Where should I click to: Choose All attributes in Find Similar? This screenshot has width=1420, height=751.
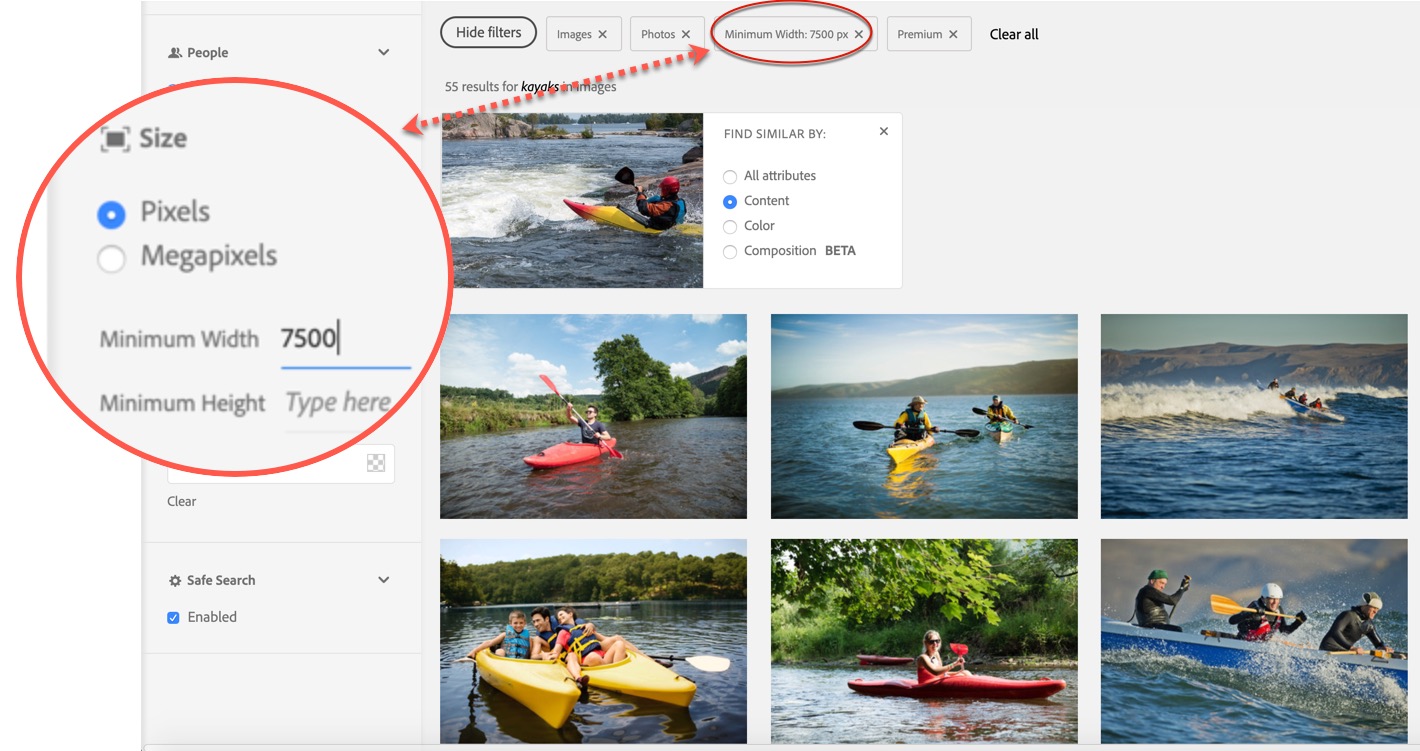730,177
